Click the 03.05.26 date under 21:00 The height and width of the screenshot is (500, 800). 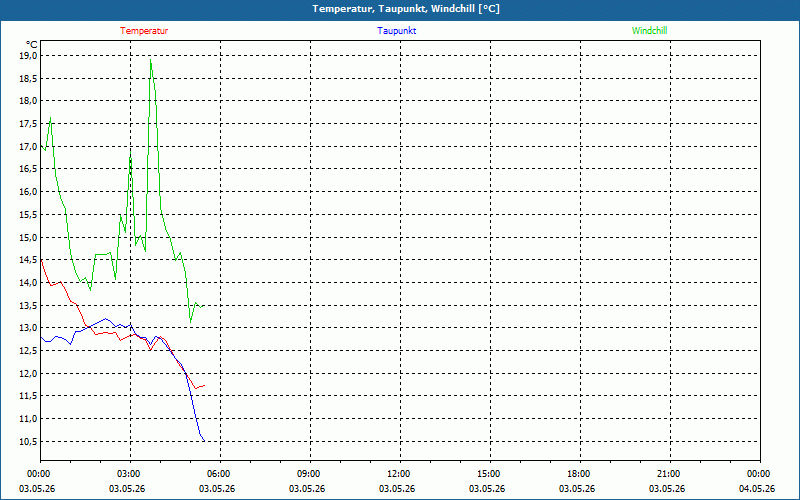(667, 489)
